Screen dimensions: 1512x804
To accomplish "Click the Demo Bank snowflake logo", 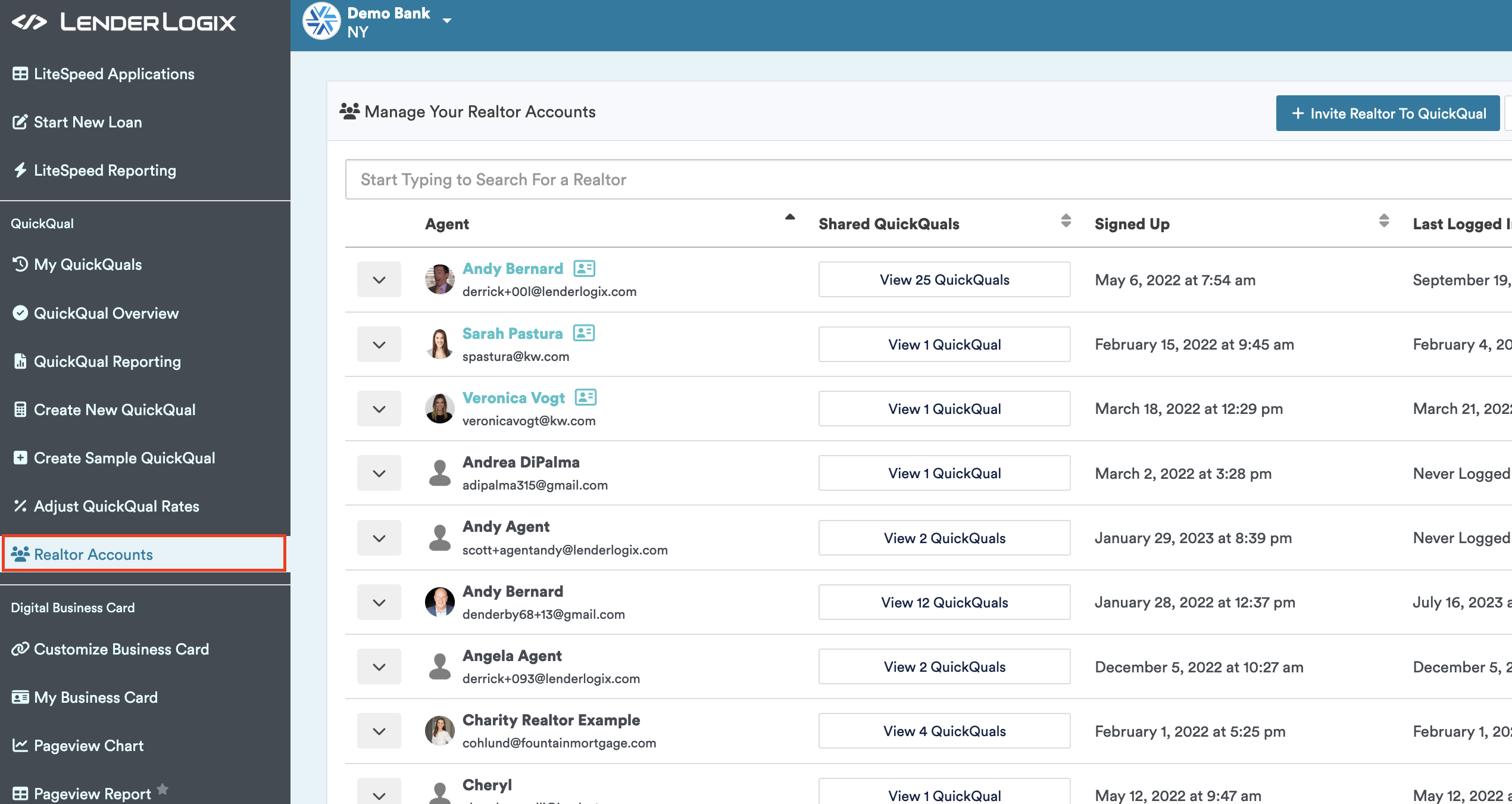I will tap(321, 21).
